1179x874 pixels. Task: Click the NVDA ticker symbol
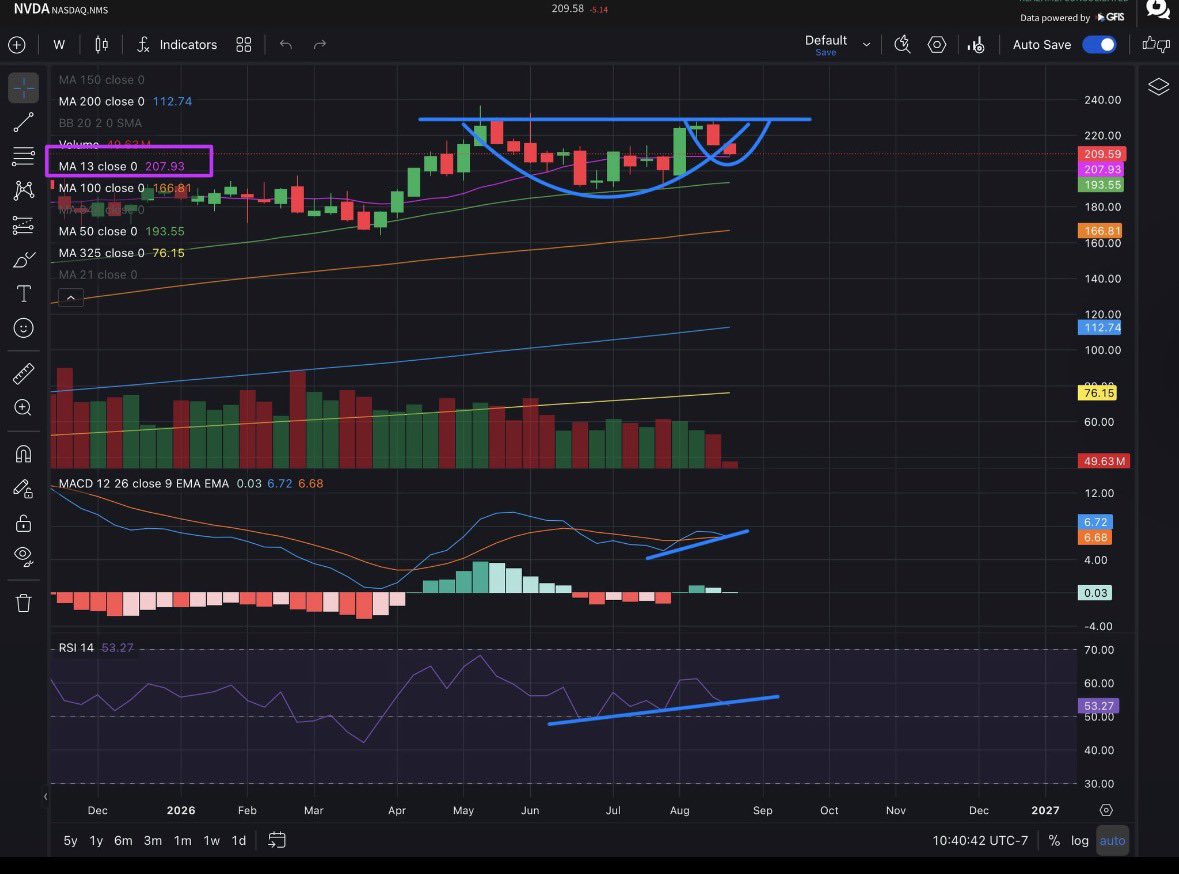[x=32, y=9]
